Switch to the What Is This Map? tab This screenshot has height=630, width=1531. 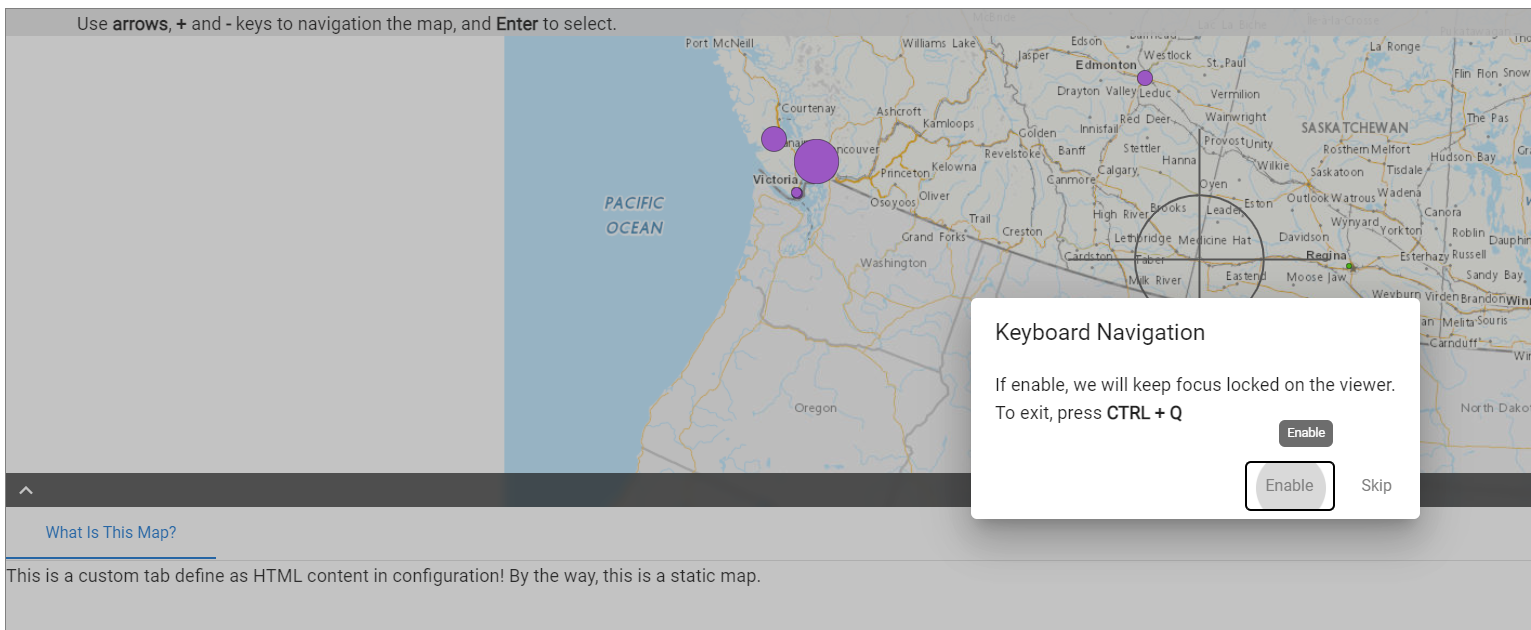click(112, 532)
